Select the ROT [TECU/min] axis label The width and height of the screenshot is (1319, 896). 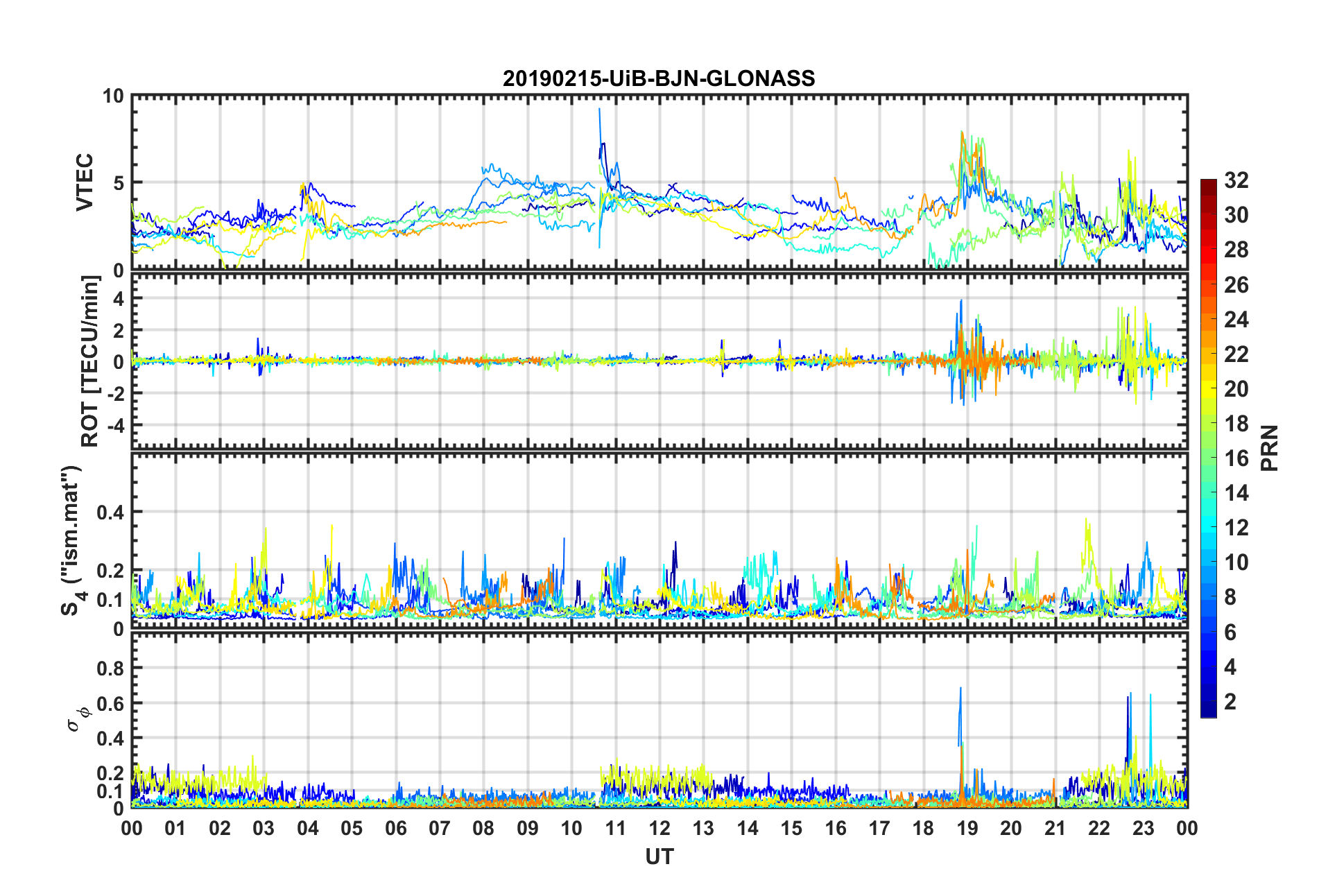click(90, 361)
